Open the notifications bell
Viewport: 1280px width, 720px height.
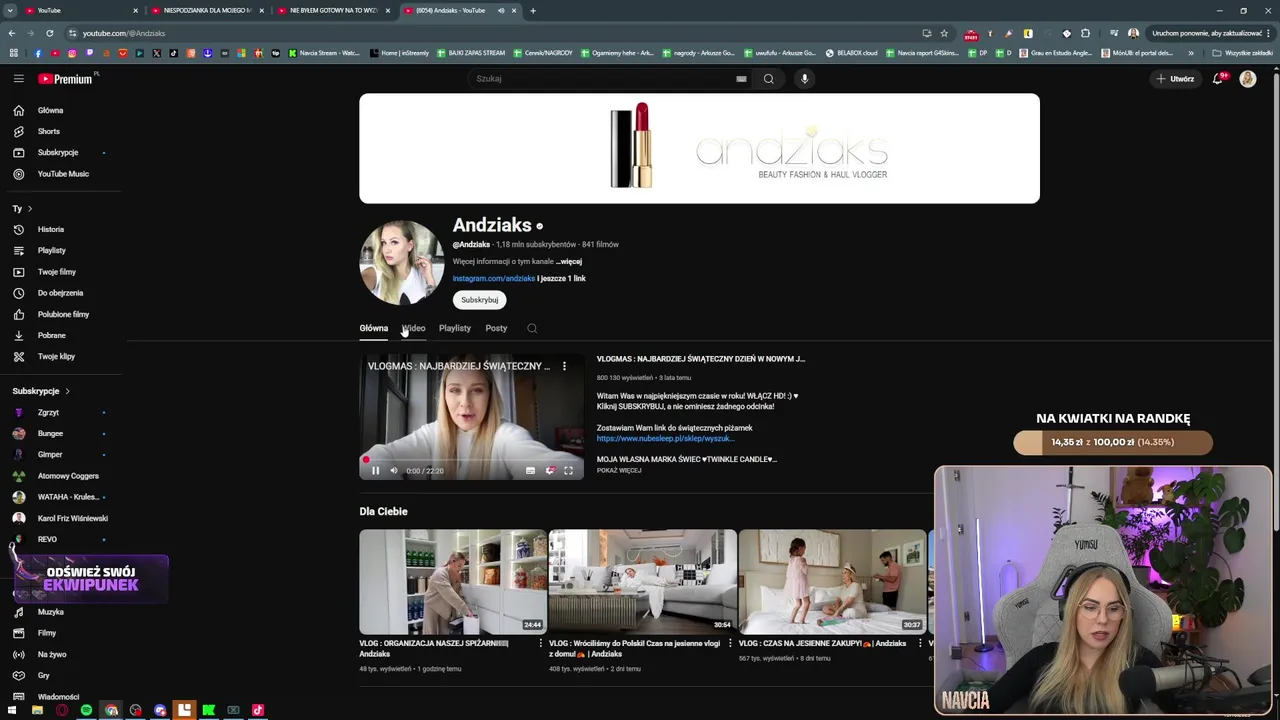tap(1217, 78)
